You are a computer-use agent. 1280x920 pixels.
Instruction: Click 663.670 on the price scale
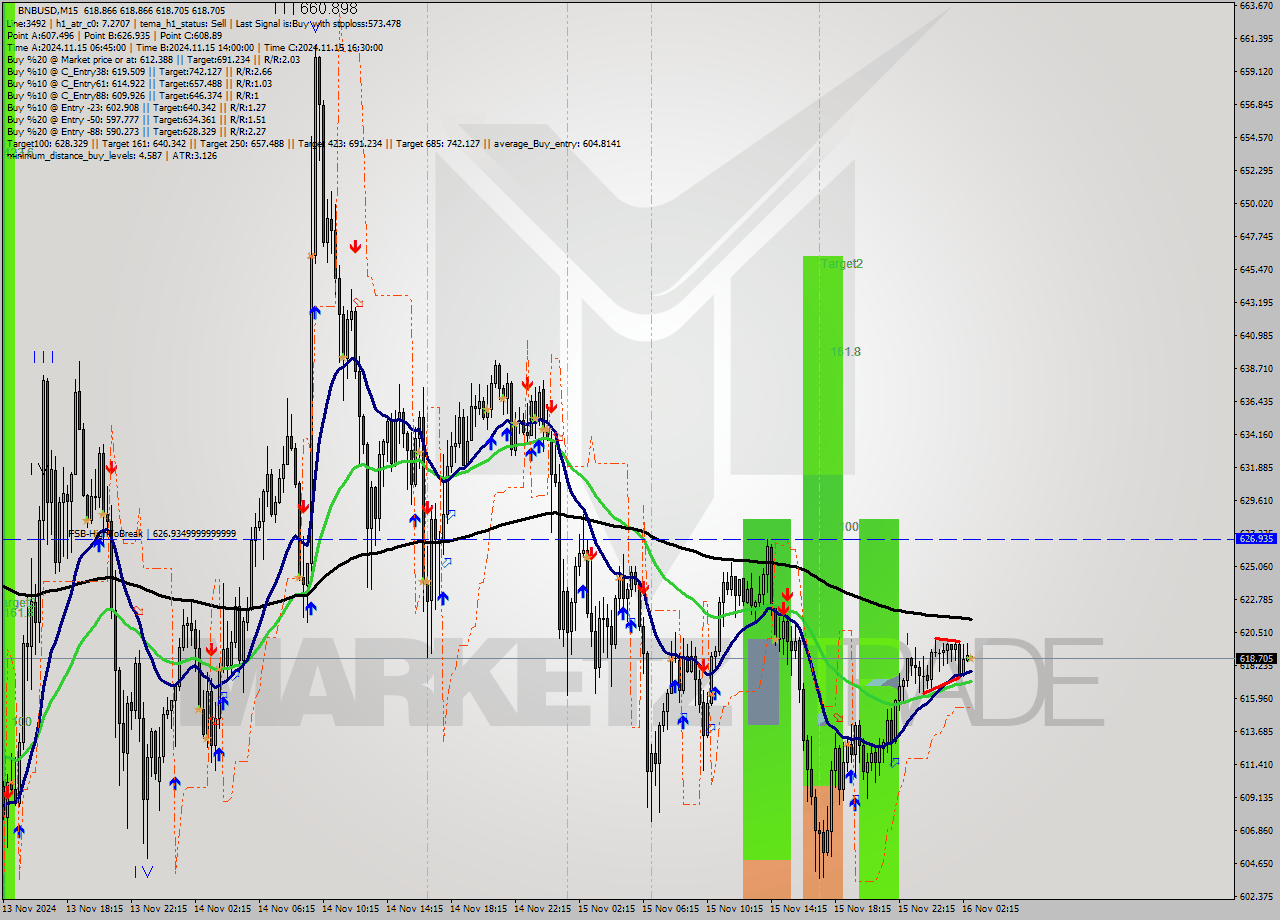(x=1255, y=5)
